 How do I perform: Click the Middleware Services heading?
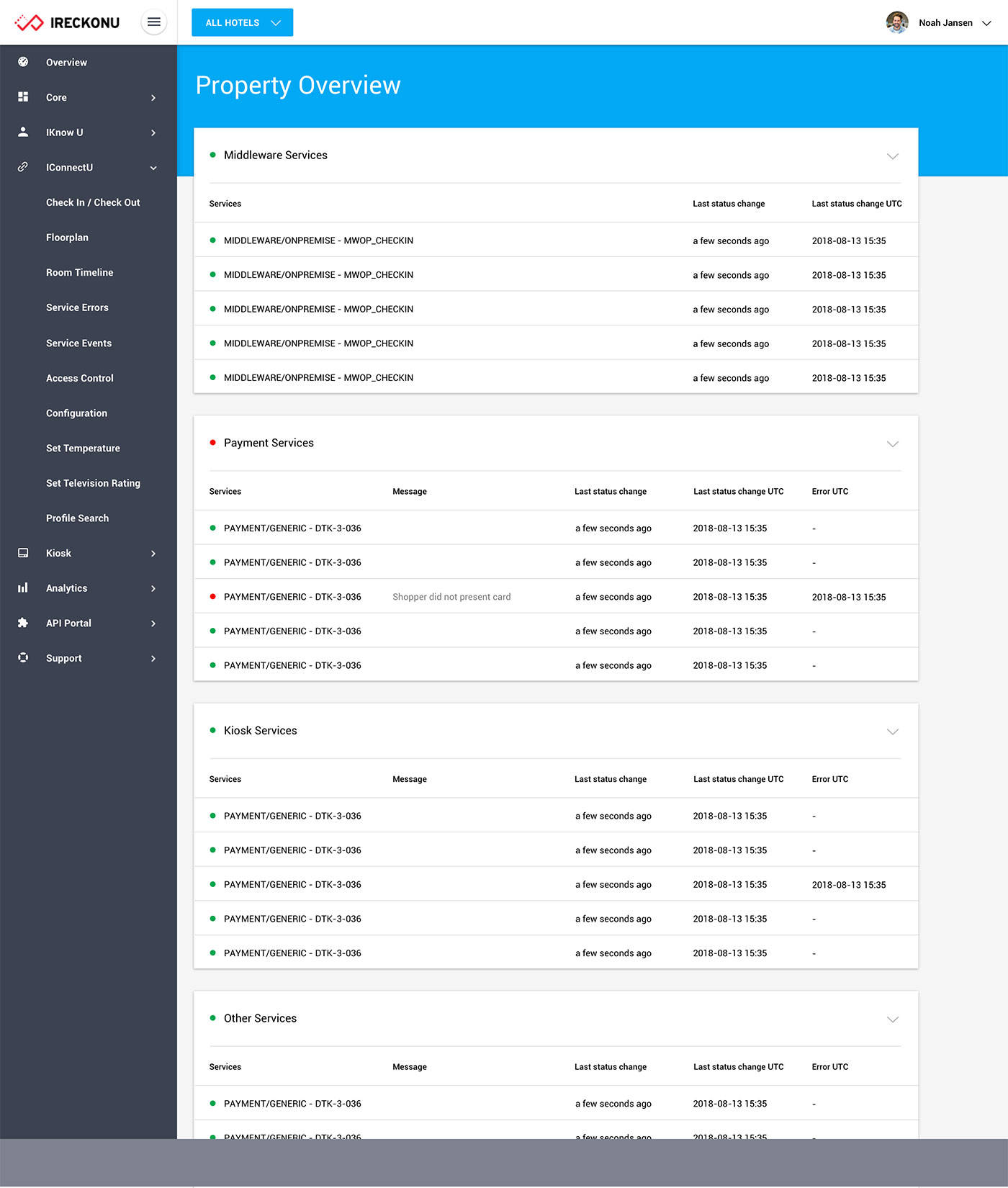[275, 156]
